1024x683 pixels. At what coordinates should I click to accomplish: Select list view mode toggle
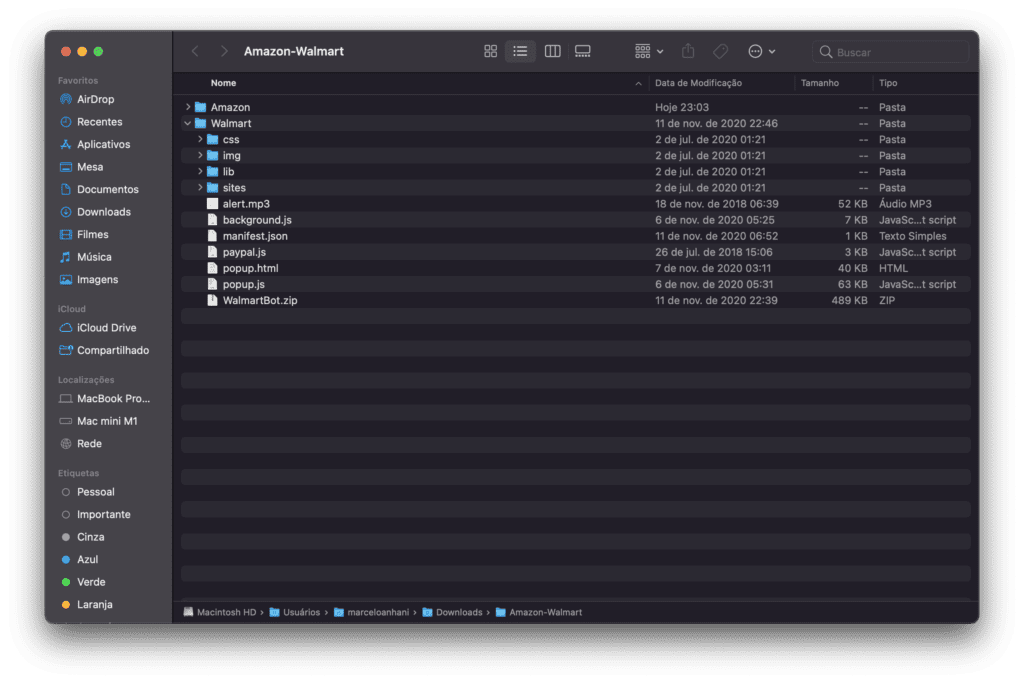pyautogui.click(x=520, y=51)
